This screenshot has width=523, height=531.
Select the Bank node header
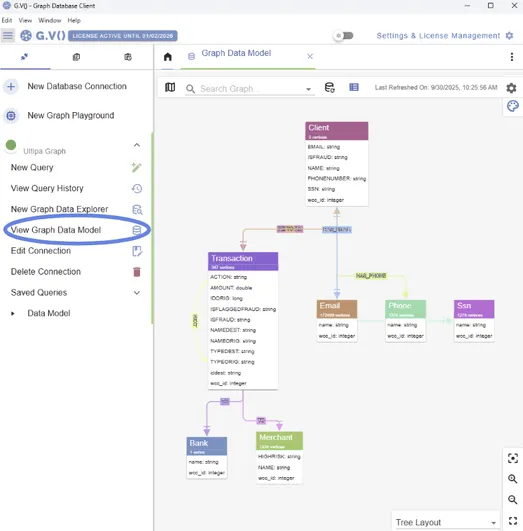click(207, 446)
